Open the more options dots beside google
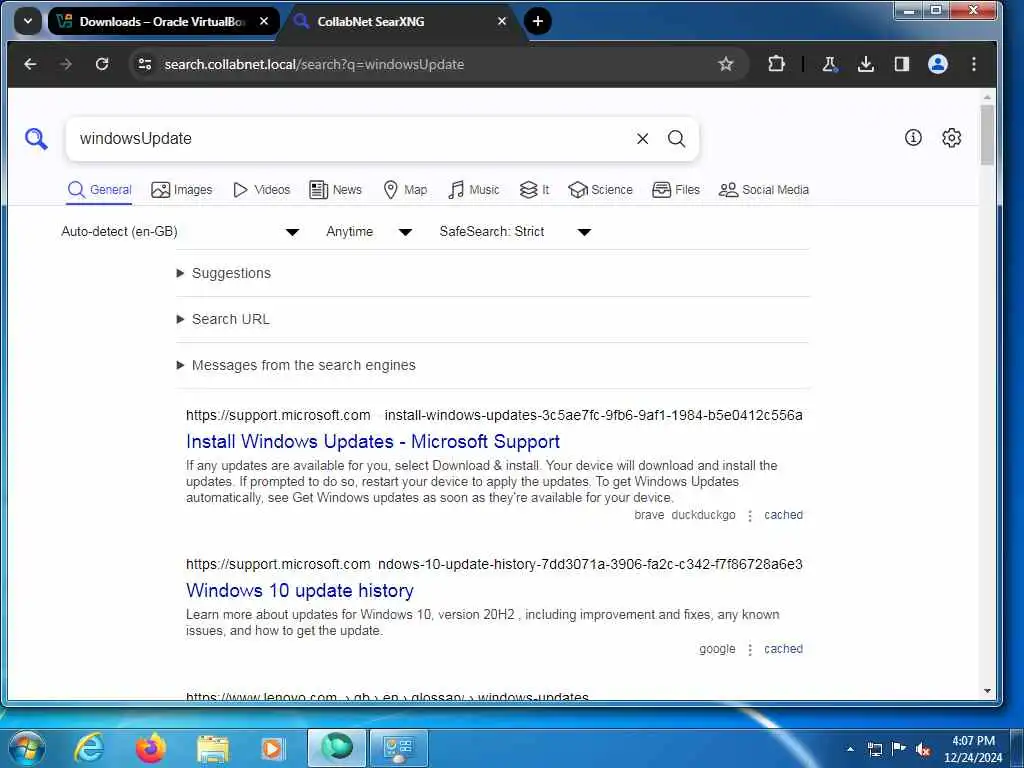This screenshot has height=768, width=1024. pyautogui.click(x=750, y=649)
